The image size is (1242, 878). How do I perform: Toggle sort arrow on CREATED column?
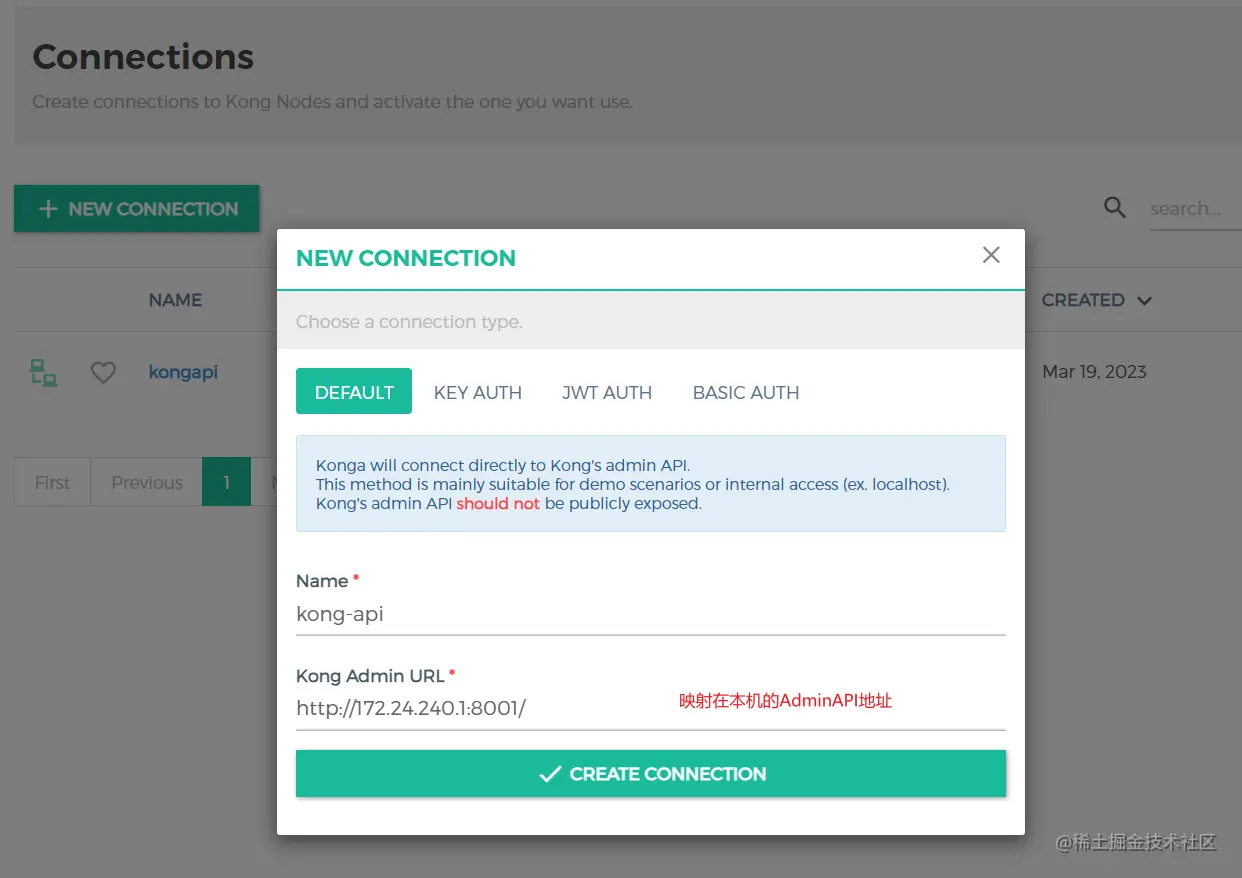(1145, 301)
